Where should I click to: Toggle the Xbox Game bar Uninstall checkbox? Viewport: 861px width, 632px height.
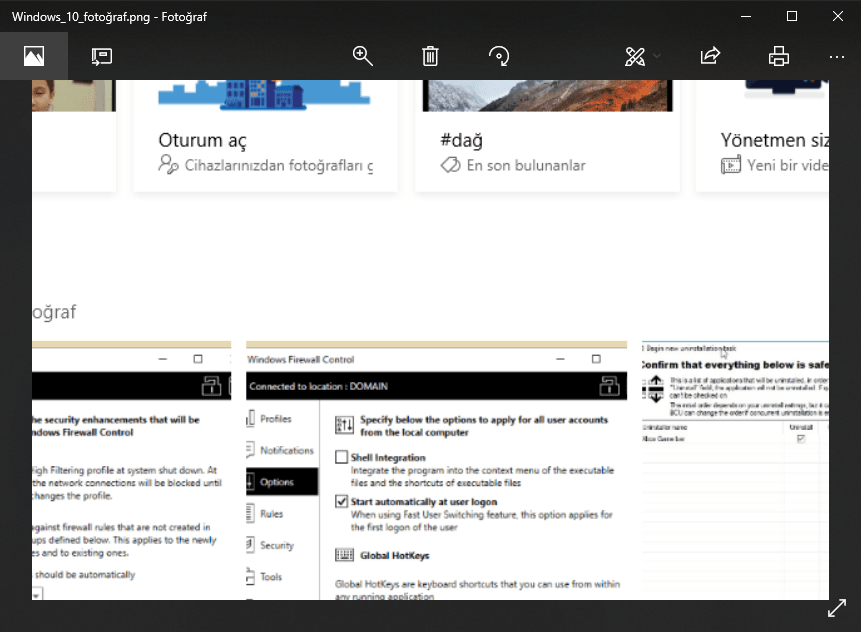click(801, 439)
